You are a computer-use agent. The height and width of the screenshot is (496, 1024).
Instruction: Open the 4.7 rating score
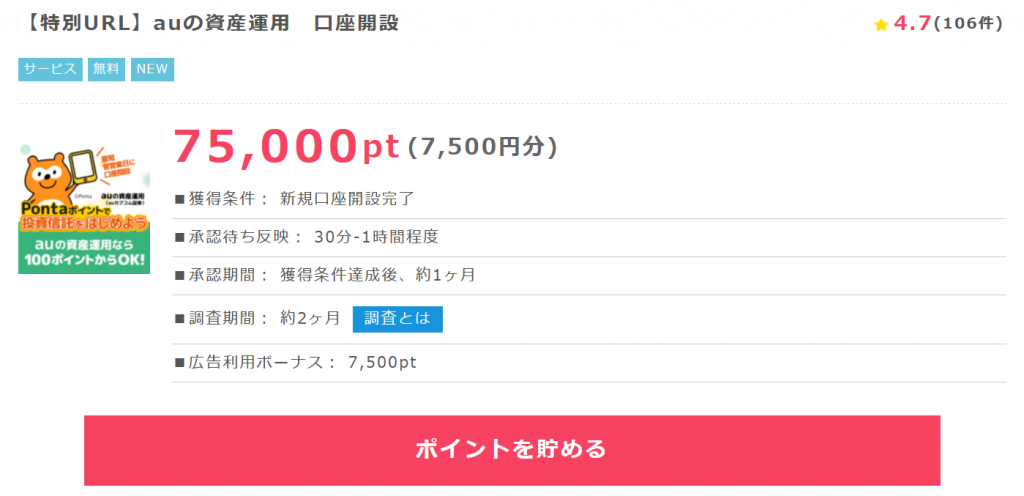tap(912, 23)
